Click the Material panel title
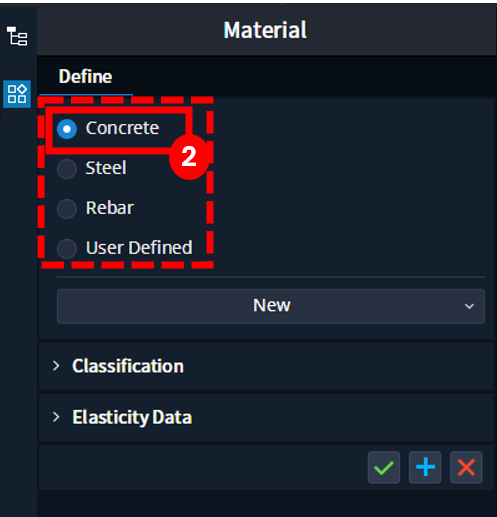 tap(265, 30)
